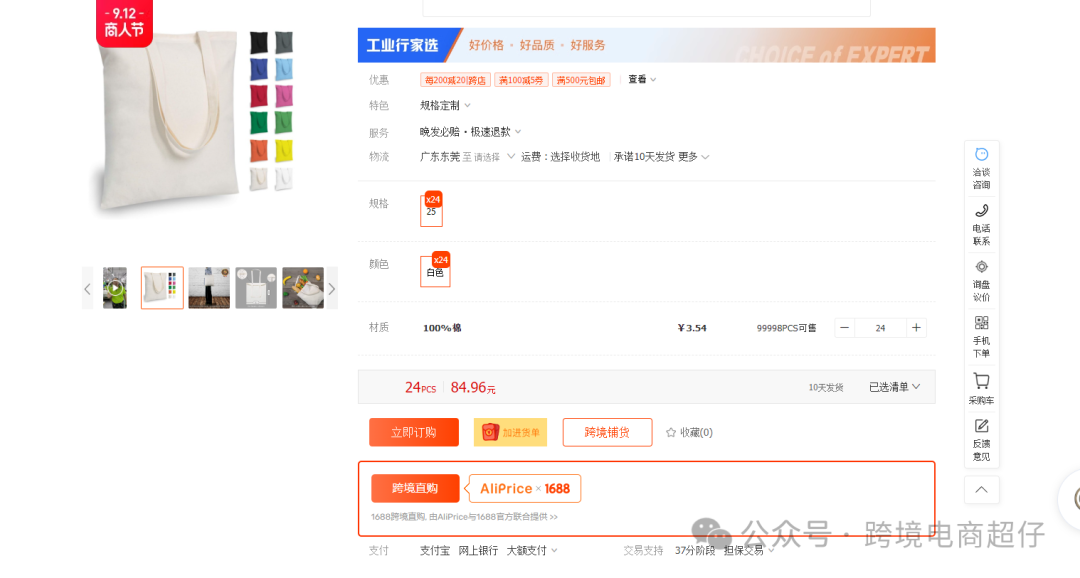This screenshot has height=578, width=1080.
Task: Increase quantity with the plus stepper
Action: pyautogui.click(x=916, y=327)
